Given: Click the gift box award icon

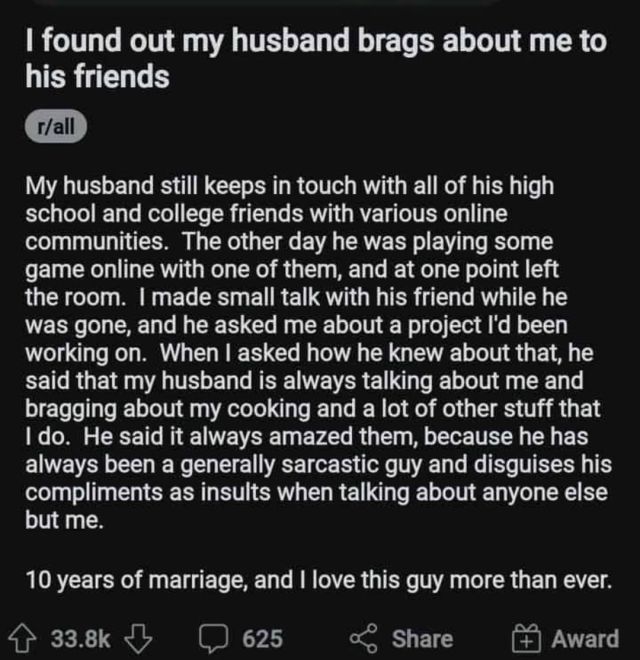Looking at the screenshot, I should [x=526, y=639].
